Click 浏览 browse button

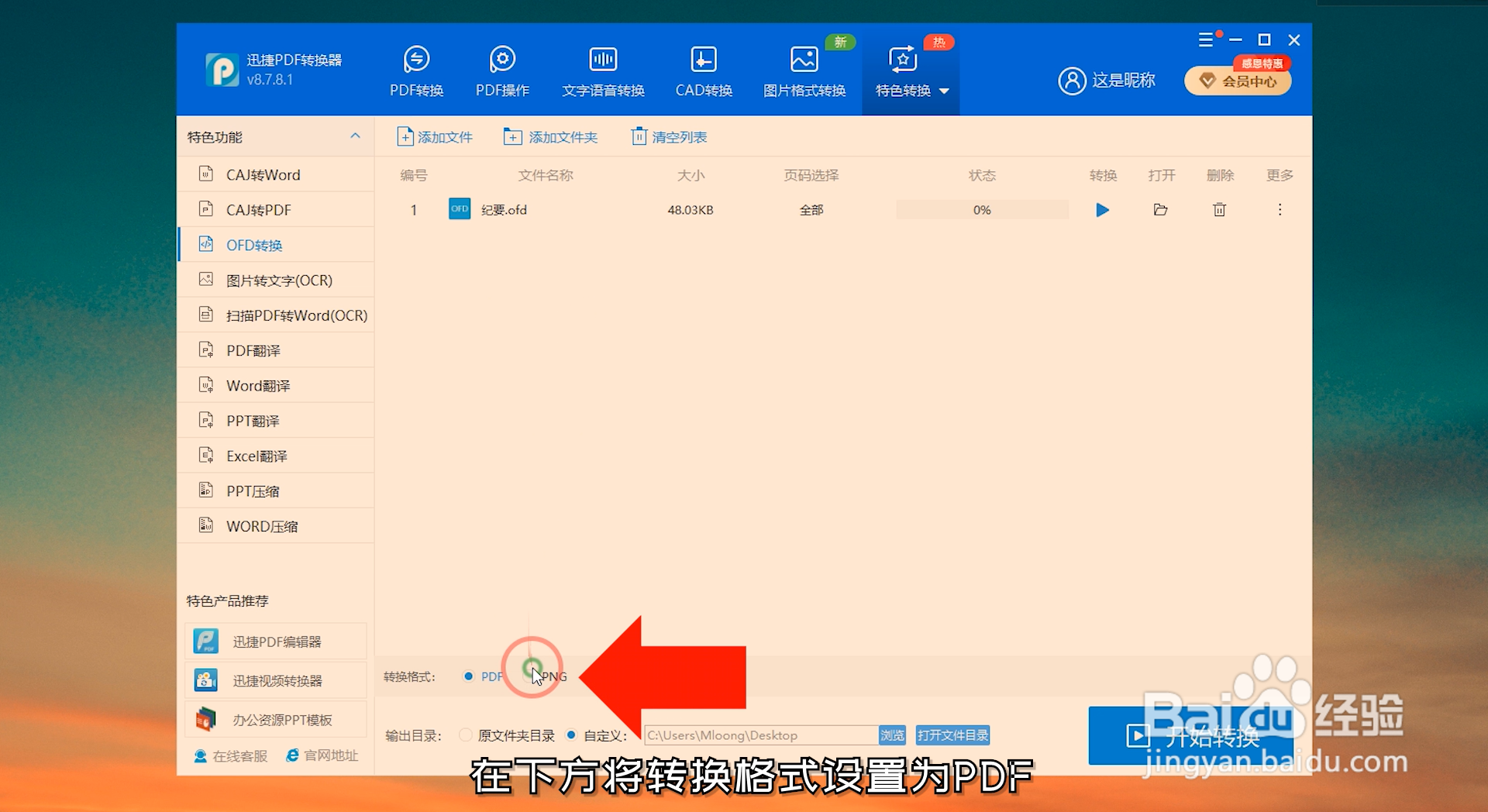(x=892, y=735)
